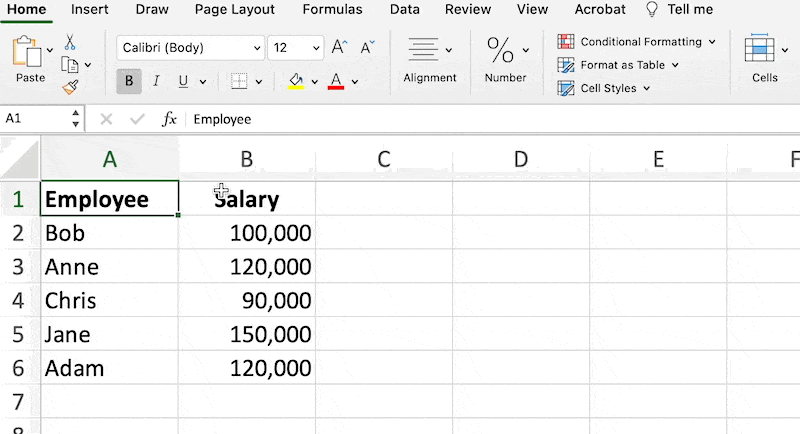Apply yellow fill color bucket

[x=296, y=81]
